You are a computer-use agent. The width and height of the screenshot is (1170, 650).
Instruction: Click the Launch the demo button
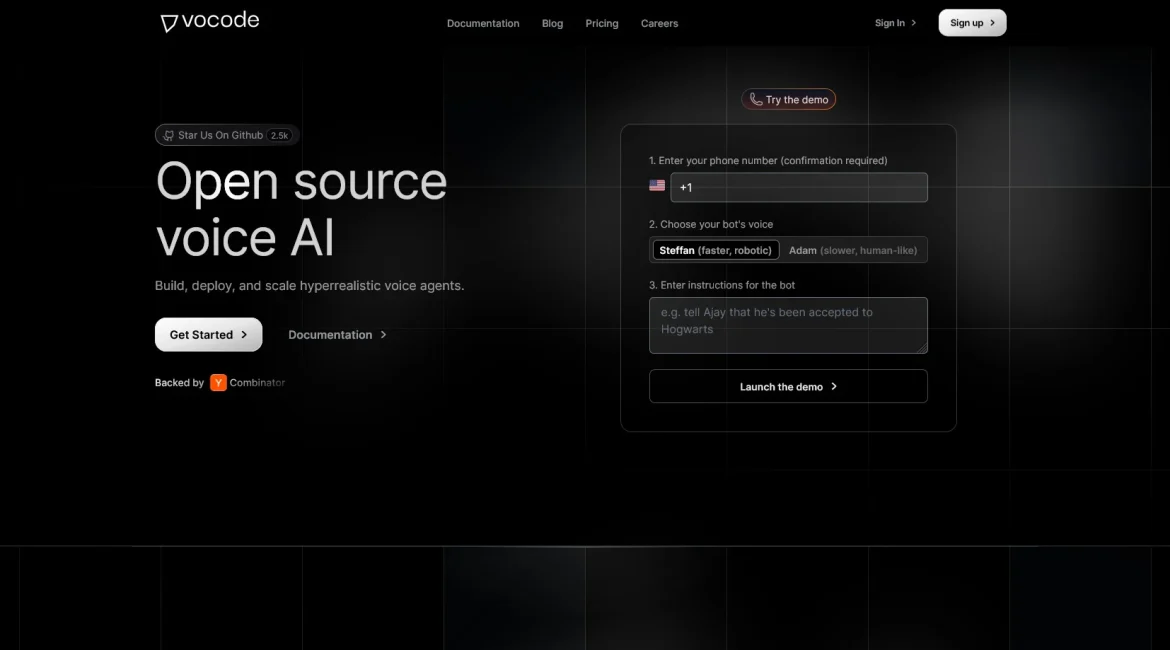pyautogui.click(x=788, y=387)
